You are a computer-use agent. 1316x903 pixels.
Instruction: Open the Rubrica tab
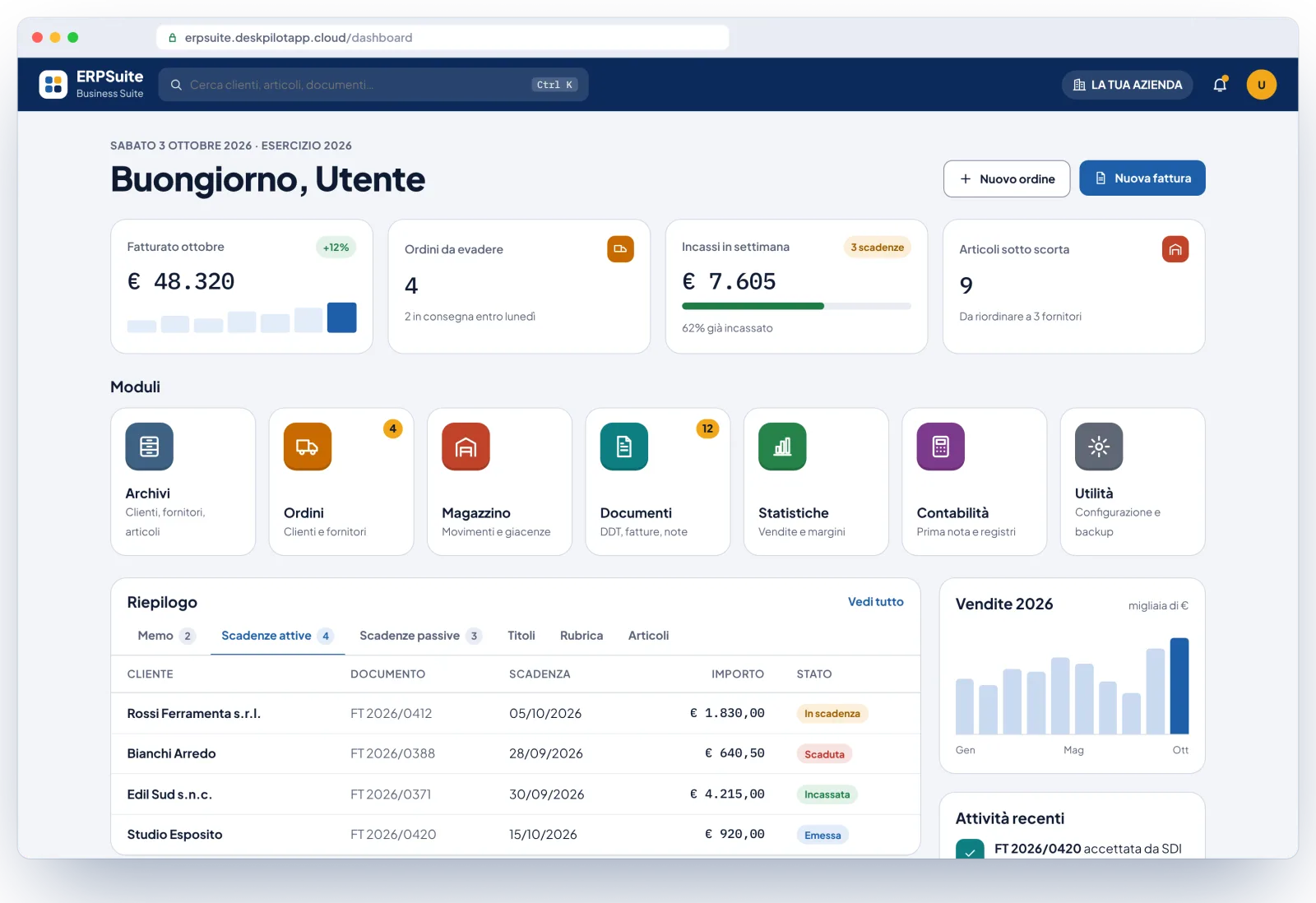tap(582, 636)
